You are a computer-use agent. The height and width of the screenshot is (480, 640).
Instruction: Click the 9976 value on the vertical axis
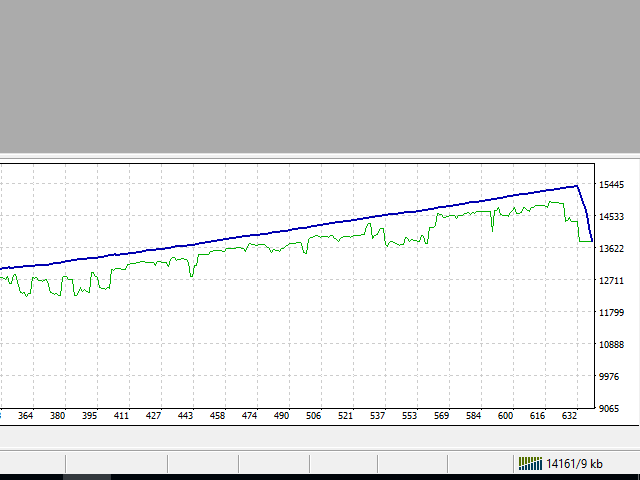click(612, 377)
